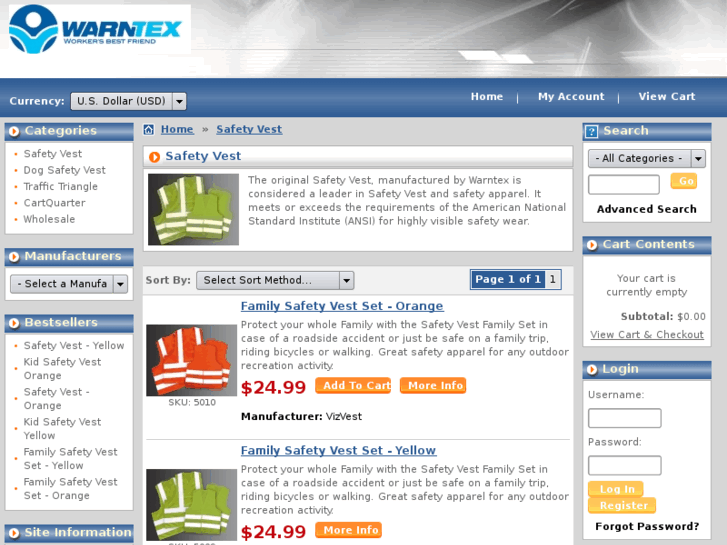Image resolution: width=727 pixels, height=545 pixels.
Task: Open My Account in top navigation
Action: [571, 96]
